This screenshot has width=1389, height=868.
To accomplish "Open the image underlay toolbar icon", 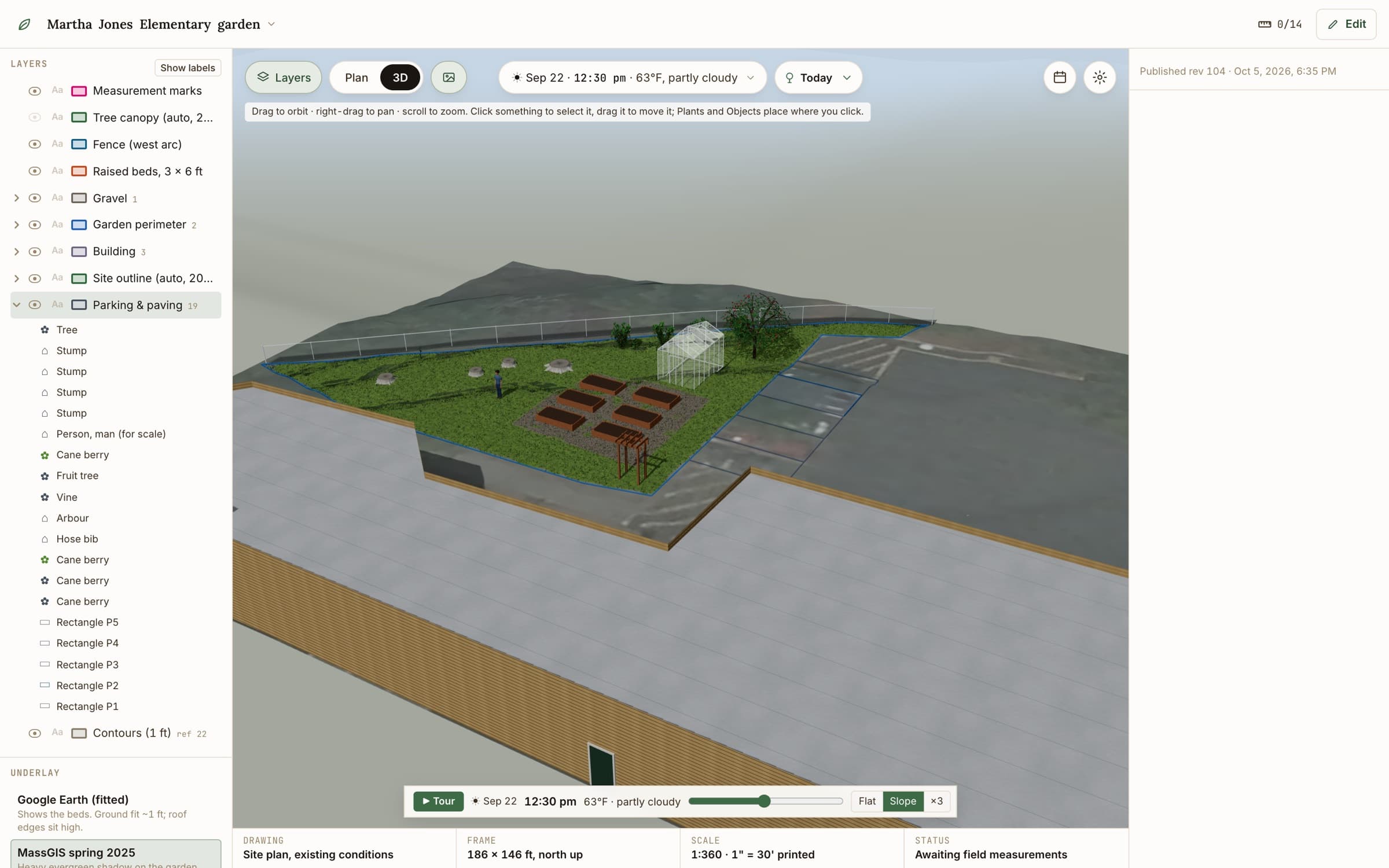I will [449, 78].
